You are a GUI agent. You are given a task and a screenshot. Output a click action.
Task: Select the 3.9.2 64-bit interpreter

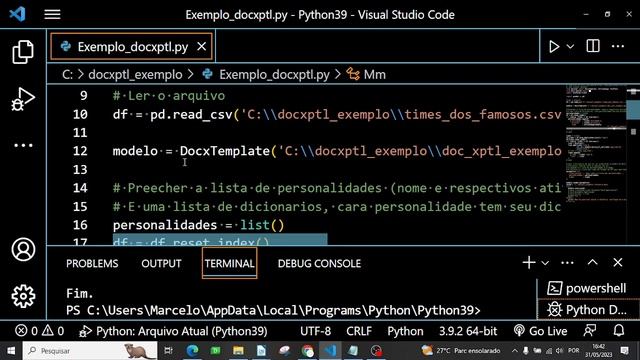(x=468, y=331)
